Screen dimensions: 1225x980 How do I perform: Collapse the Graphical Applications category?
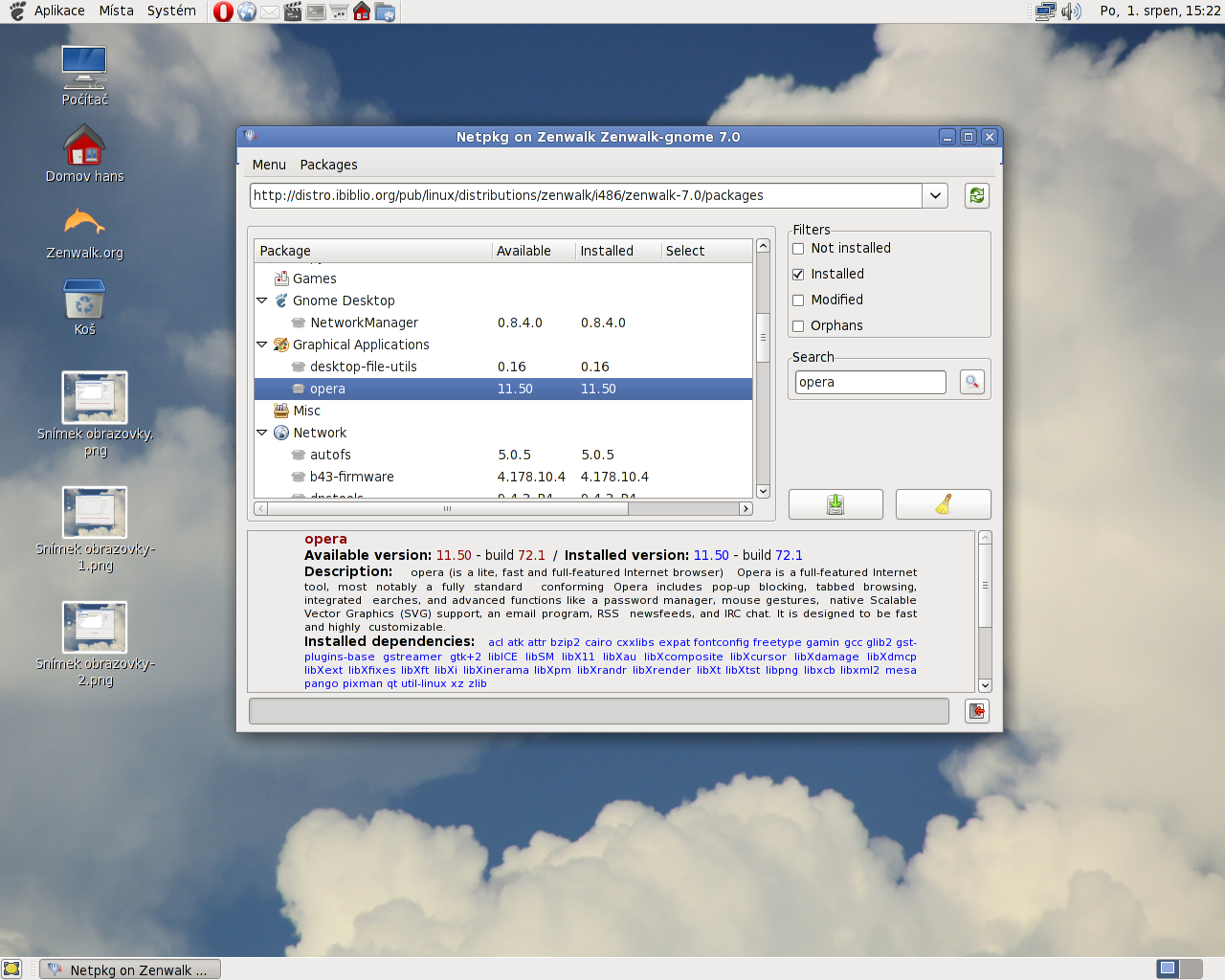(x=262, y=345)
